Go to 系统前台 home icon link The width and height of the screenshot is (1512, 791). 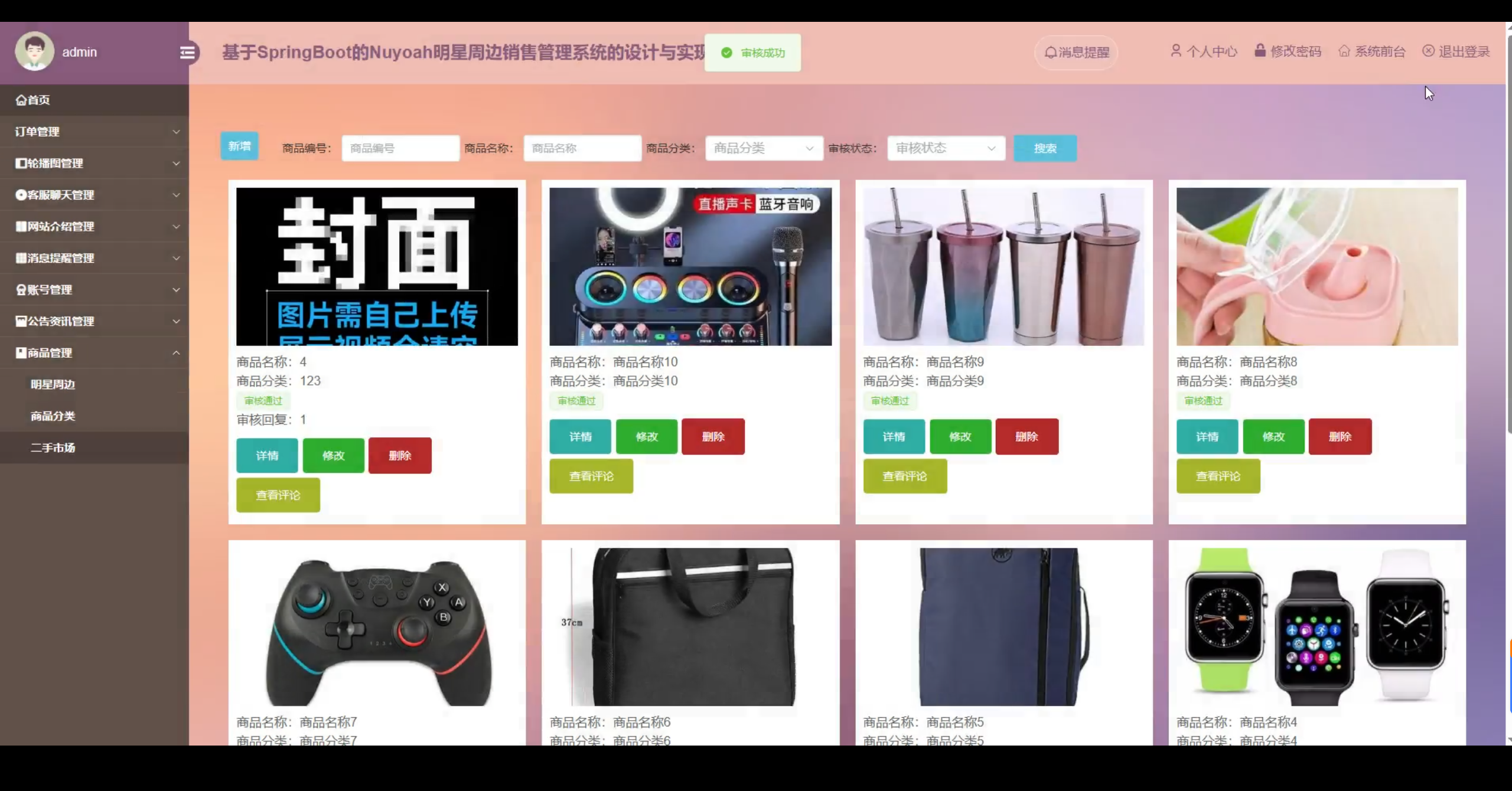[x=1371, y=51]
